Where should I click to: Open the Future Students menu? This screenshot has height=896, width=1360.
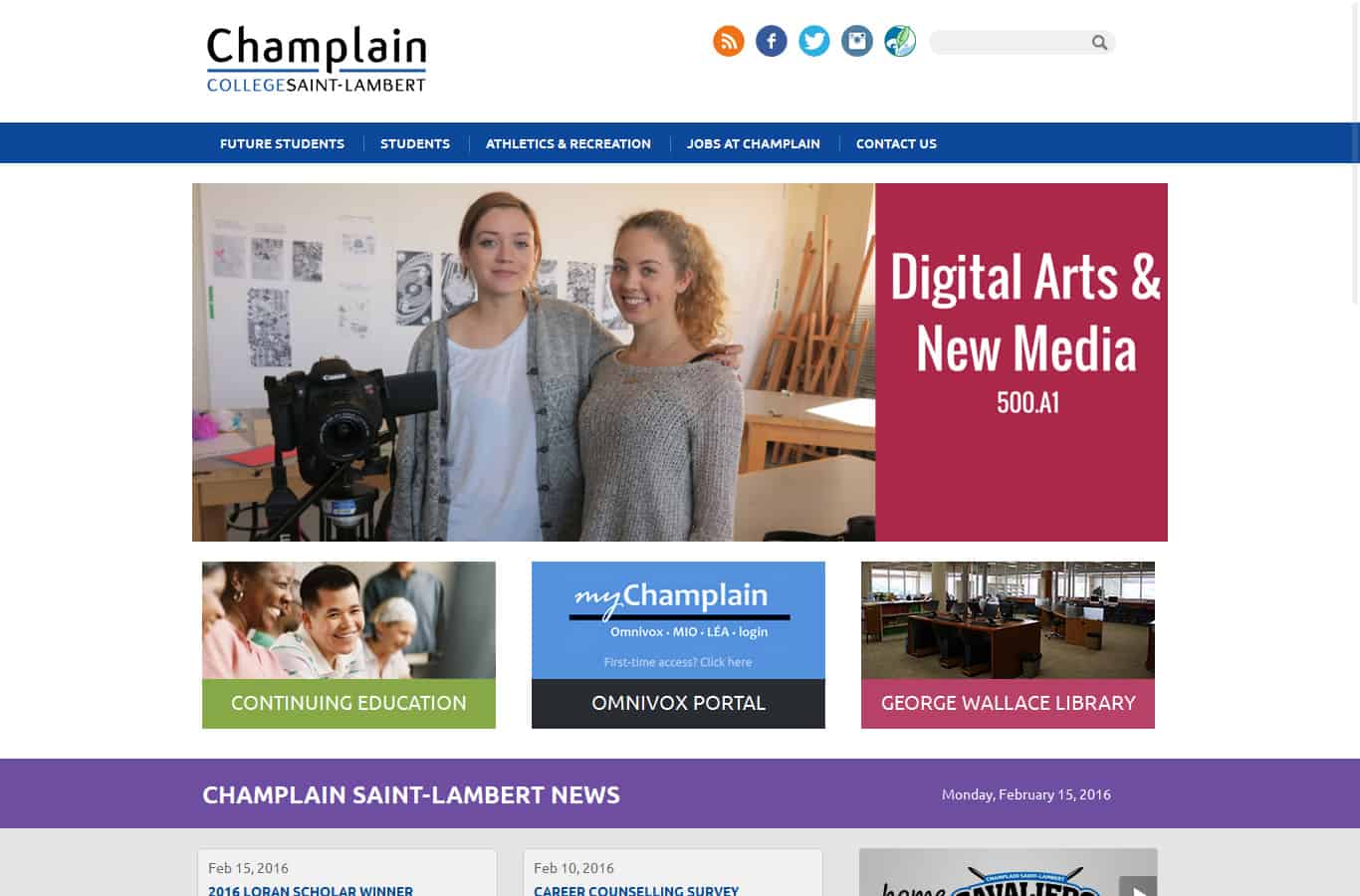coord(282,143)
